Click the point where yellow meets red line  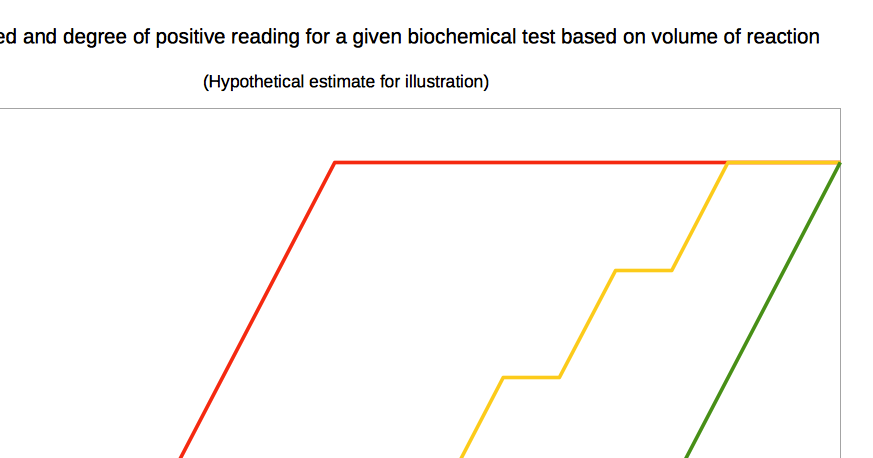[728, 162]
